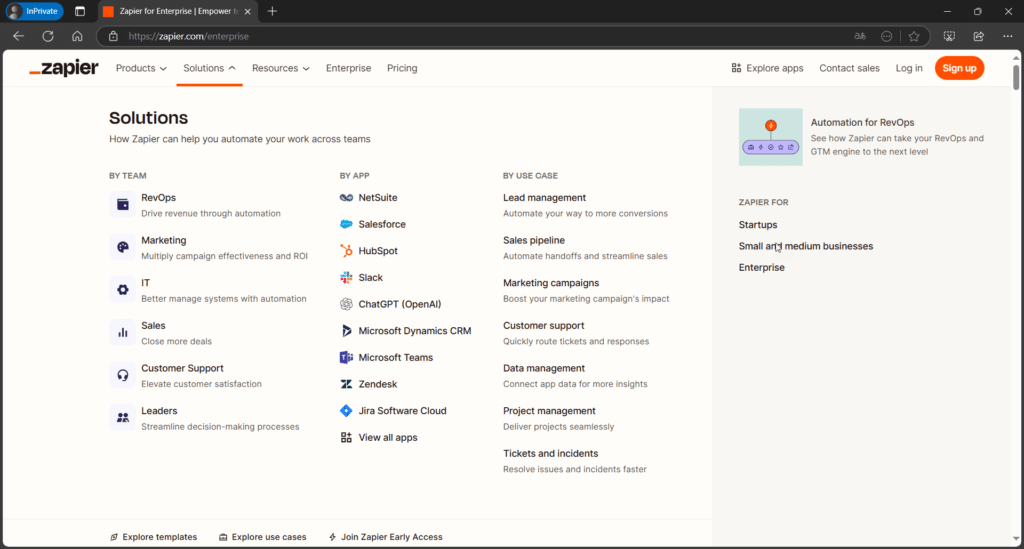Click the Salesforce cloud icon
This screenshot has width=1024, height=549.
tap(346, 224)
